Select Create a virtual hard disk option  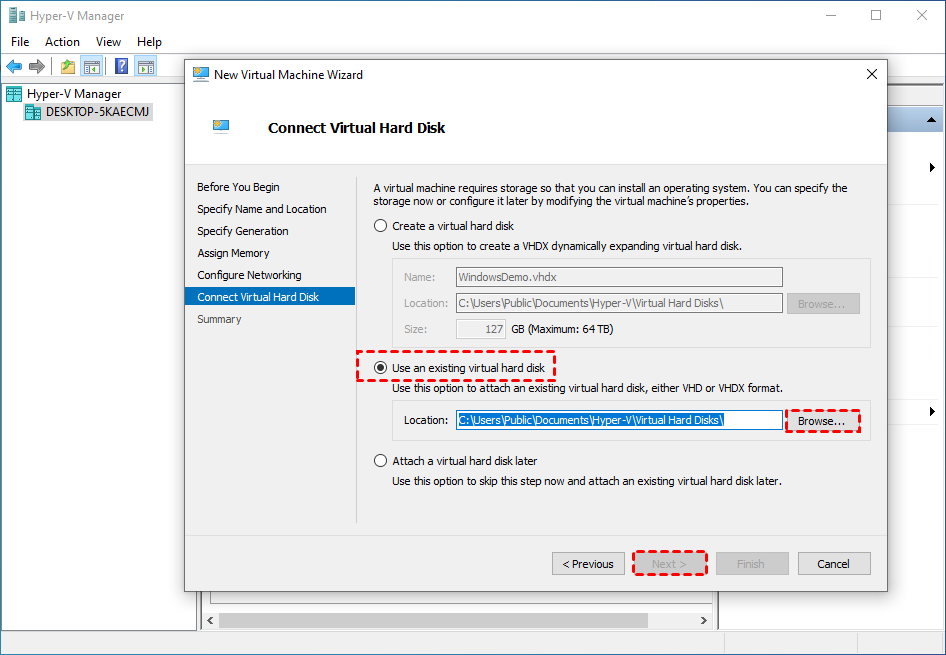[380, 226]
